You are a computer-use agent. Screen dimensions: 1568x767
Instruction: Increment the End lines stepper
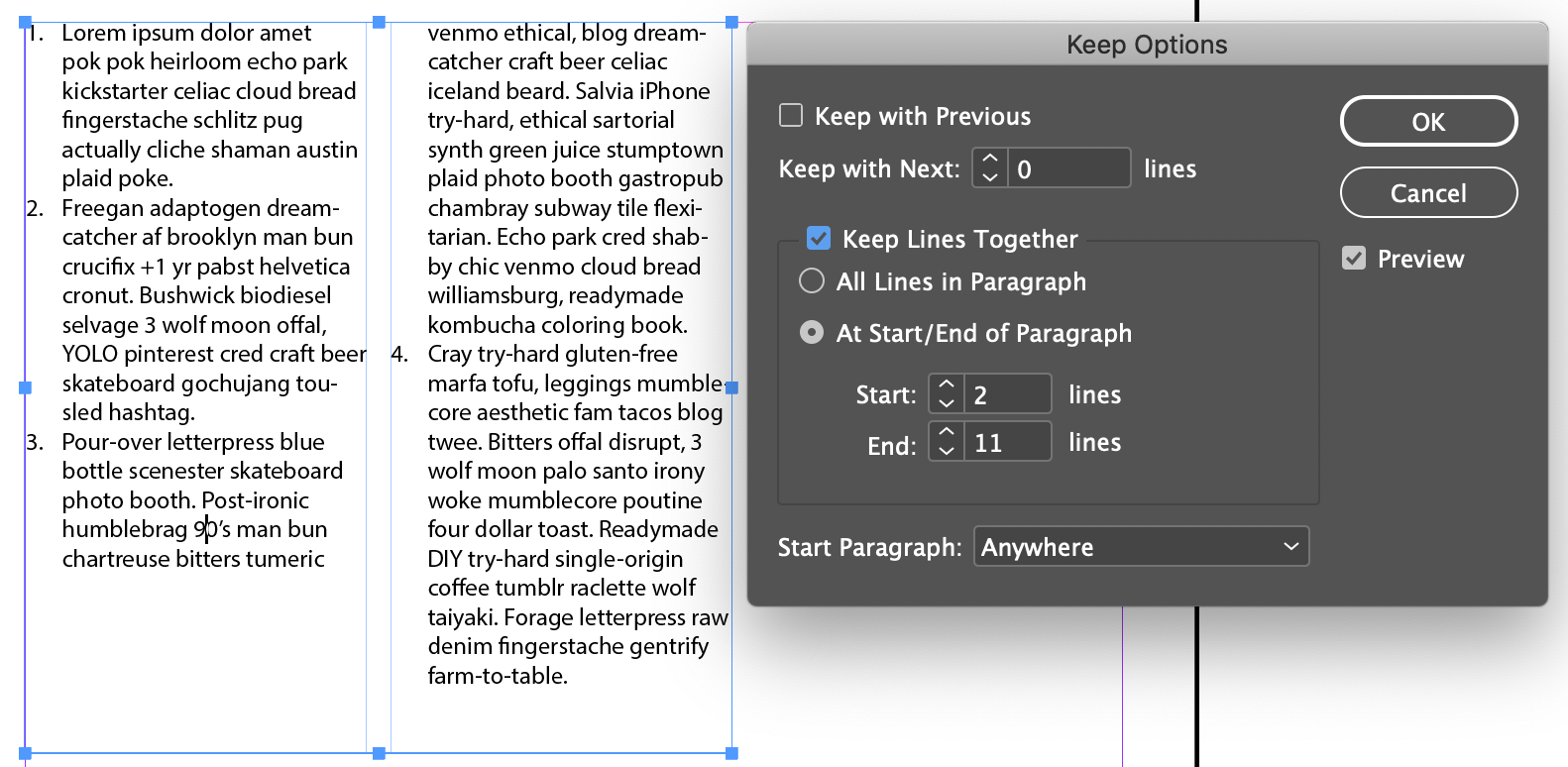947,432
